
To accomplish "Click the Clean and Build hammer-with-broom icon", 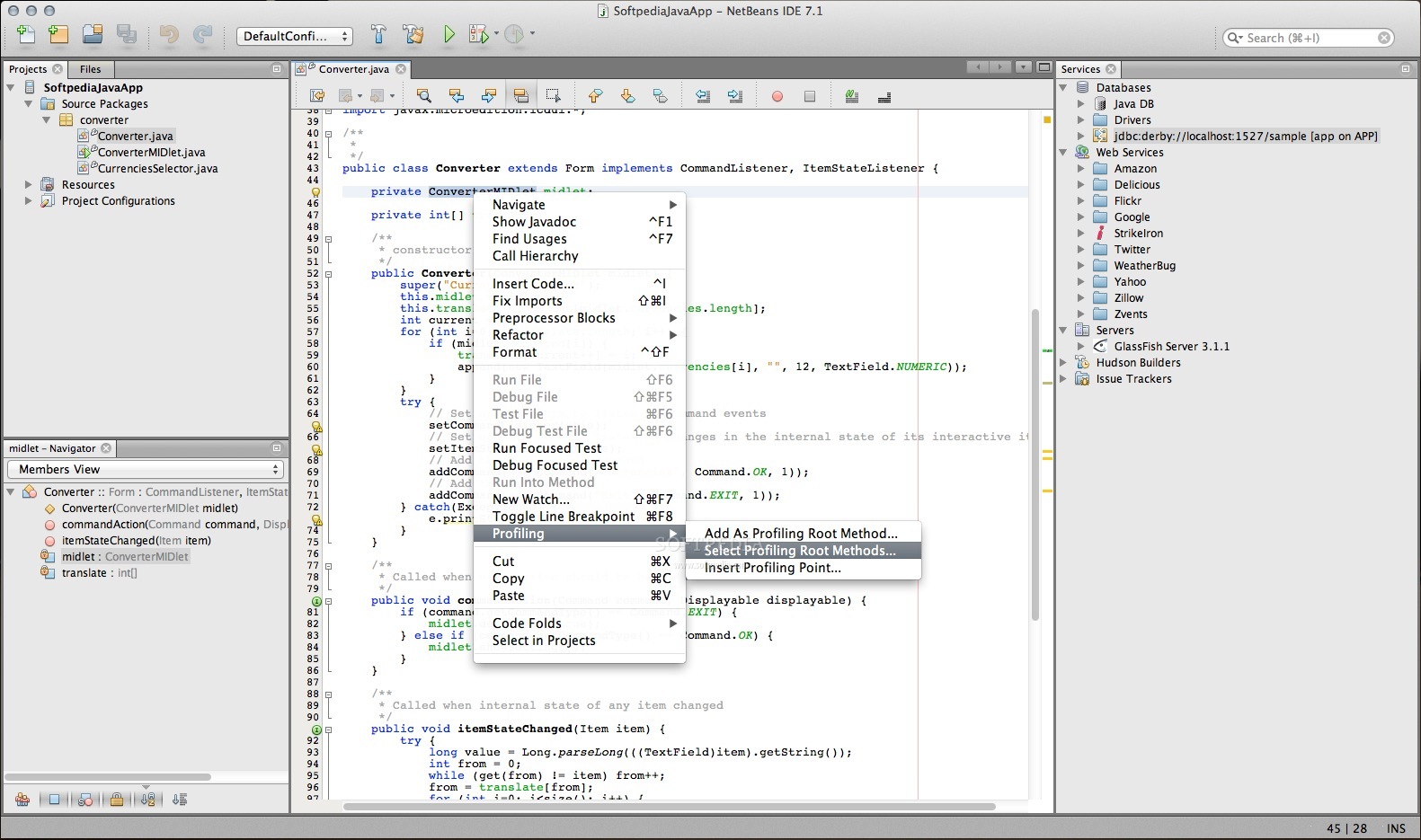I will coord(413,35).
